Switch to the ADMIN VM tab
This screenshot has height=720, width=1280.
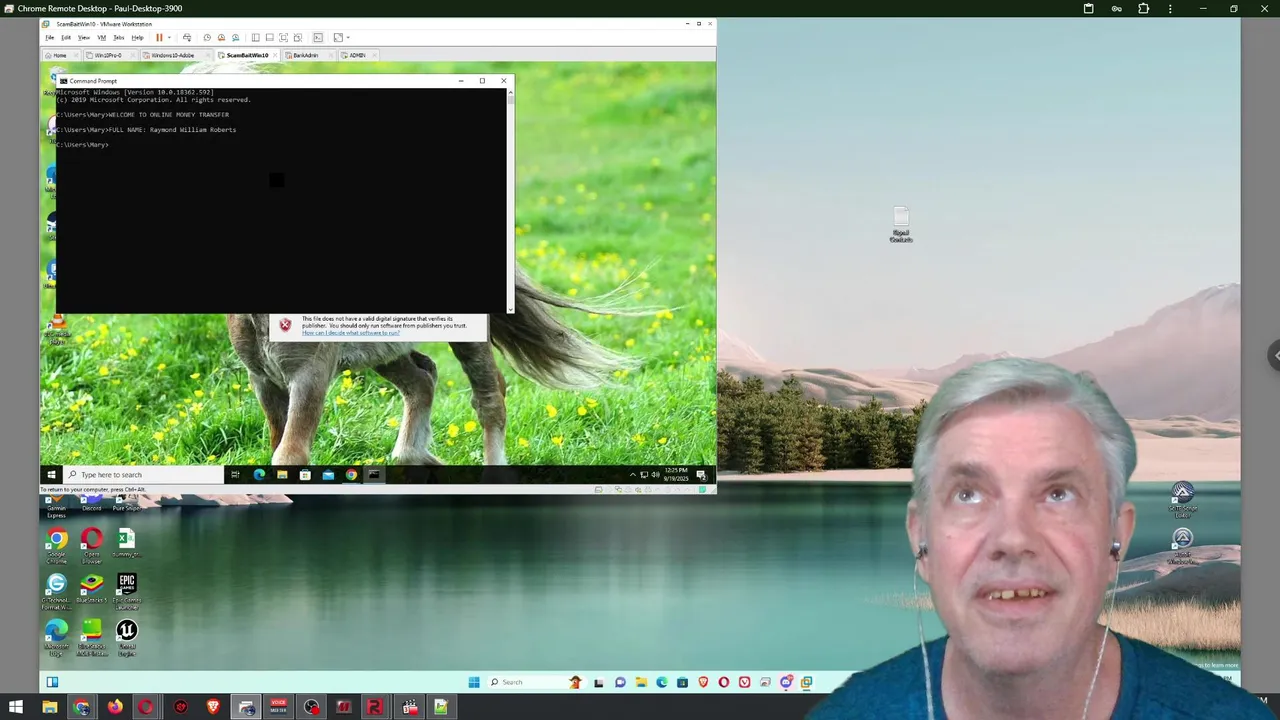point(357,55)
